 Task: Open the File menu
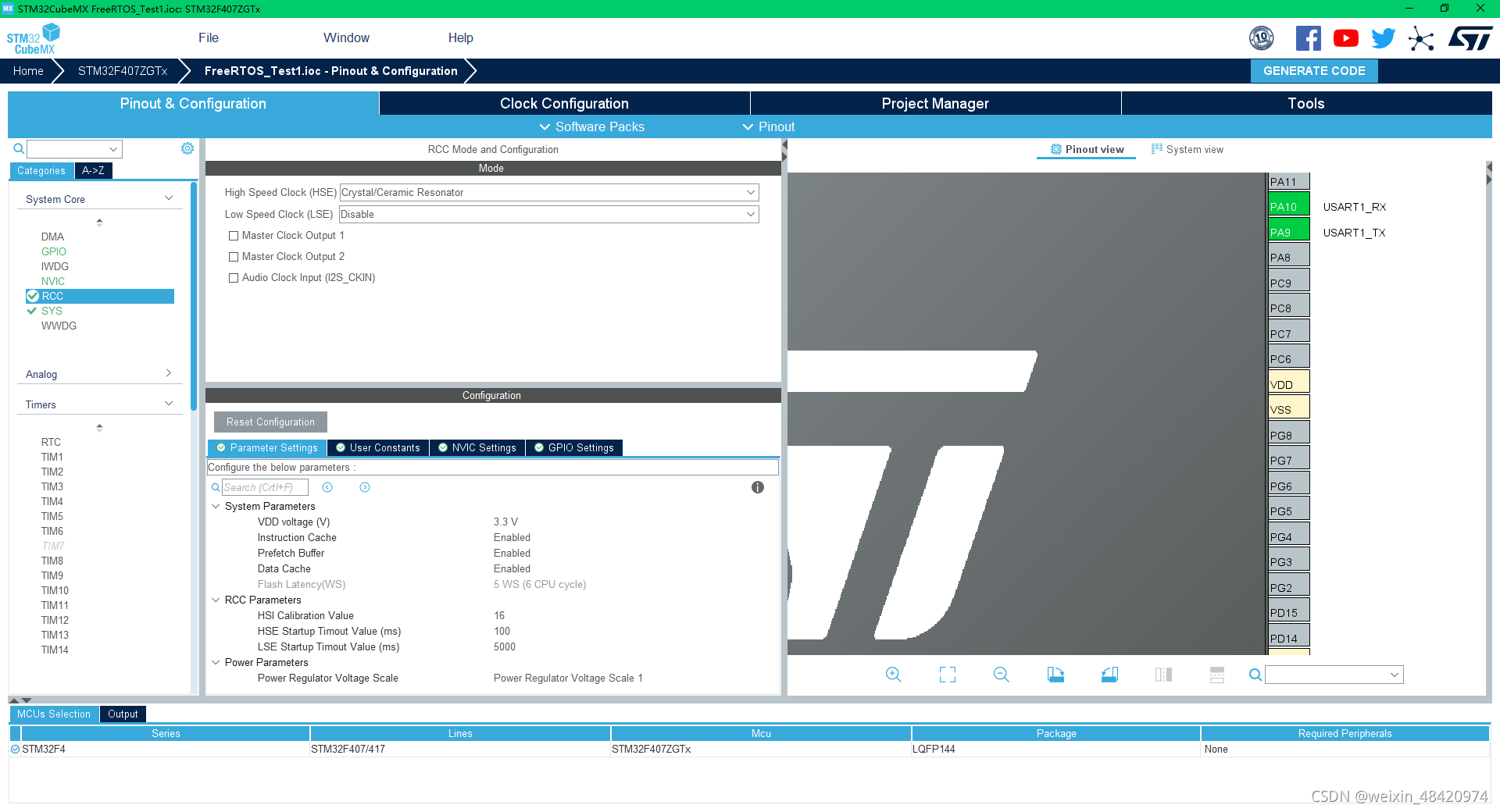209,37
